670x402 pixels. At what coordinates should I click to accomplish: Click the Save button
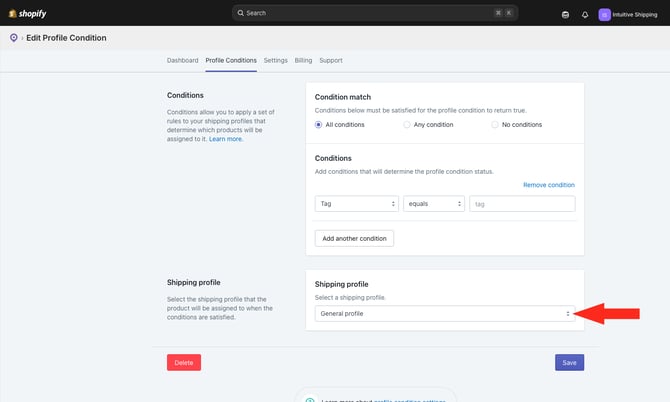coord(569,362)
